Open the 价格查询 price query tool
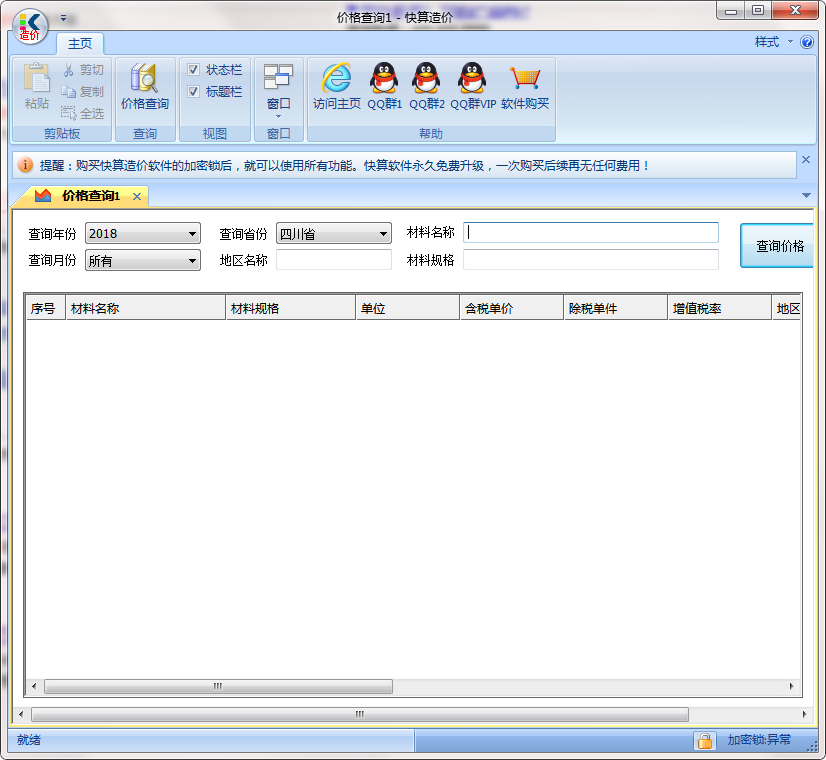The height and width of the screenshot is (760, 826). (145, 86)
